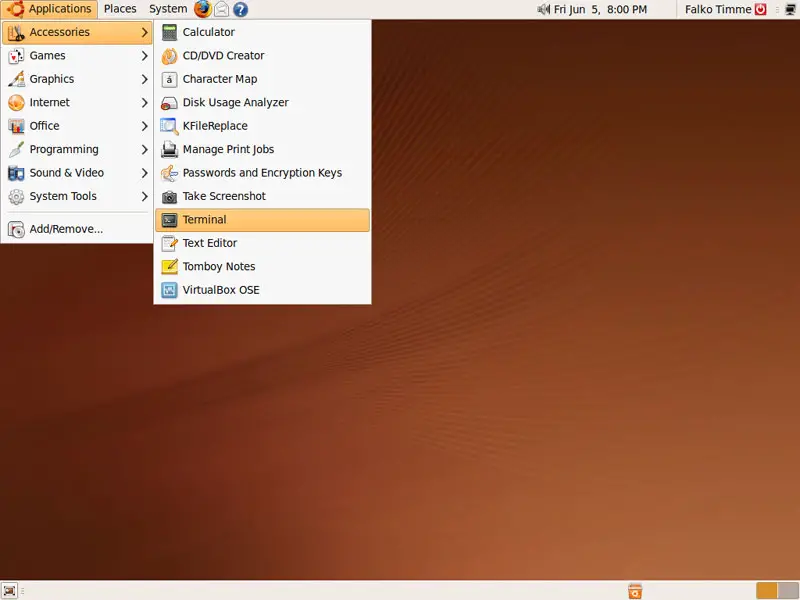Open the network monitor icon in top panel

coord(790,9)
